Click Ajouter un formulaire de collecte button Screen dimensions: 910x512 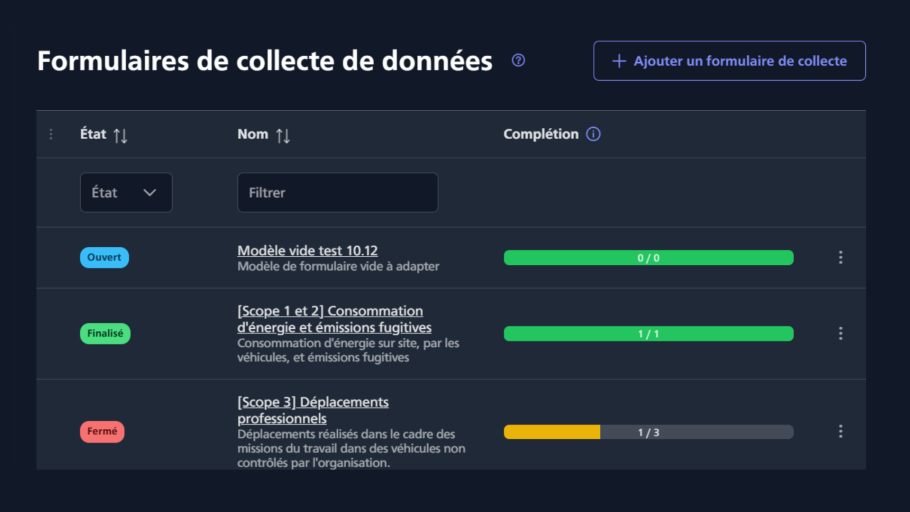click(x=729, y=61)
